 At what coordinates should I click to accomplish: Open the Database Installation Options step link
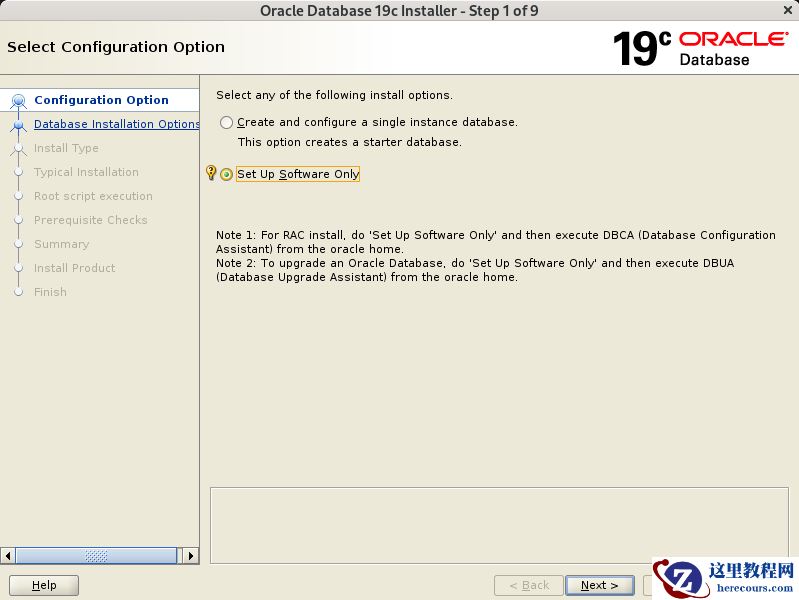click(x=116, y=124)
